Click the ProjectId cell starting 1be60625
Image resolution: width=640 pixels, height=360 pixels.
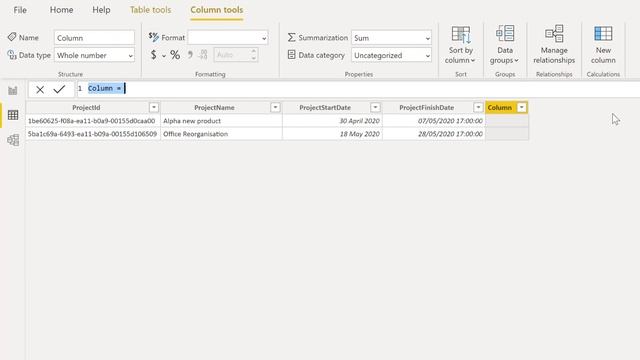(x=93, y=121)
